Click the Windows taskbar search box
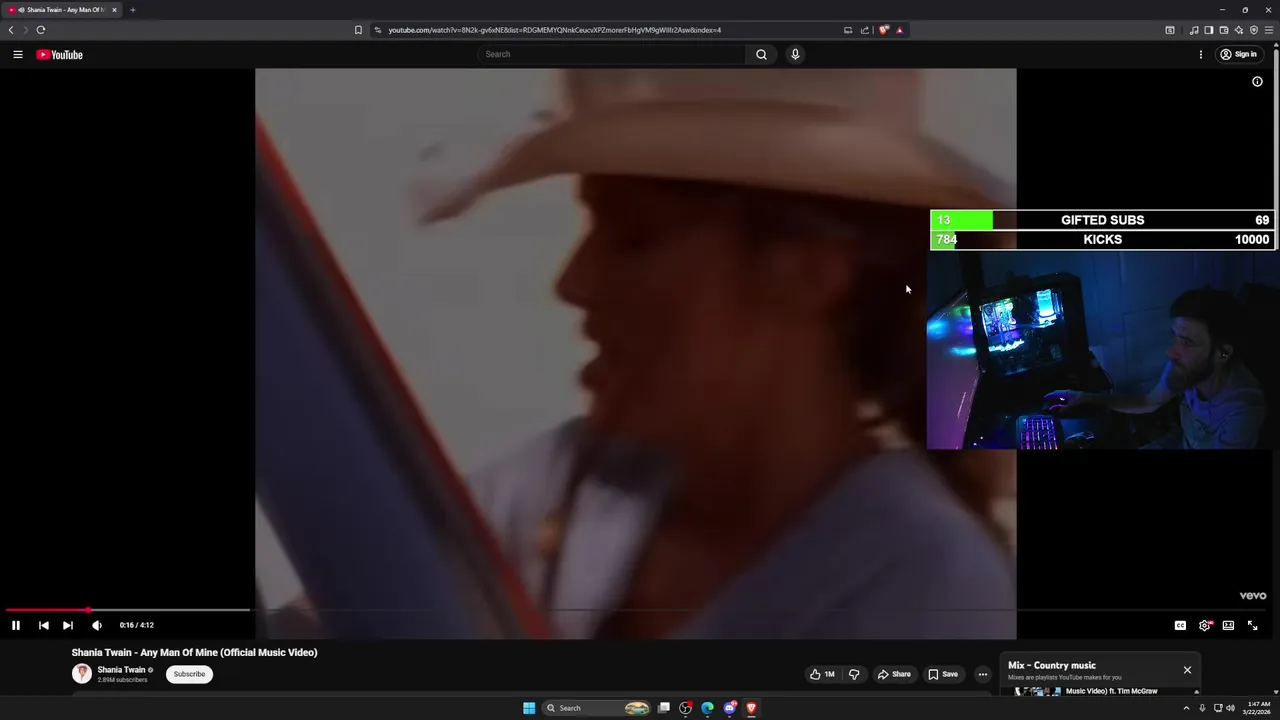This screenshot has width=1280, height=720. (x=596, y=708)
